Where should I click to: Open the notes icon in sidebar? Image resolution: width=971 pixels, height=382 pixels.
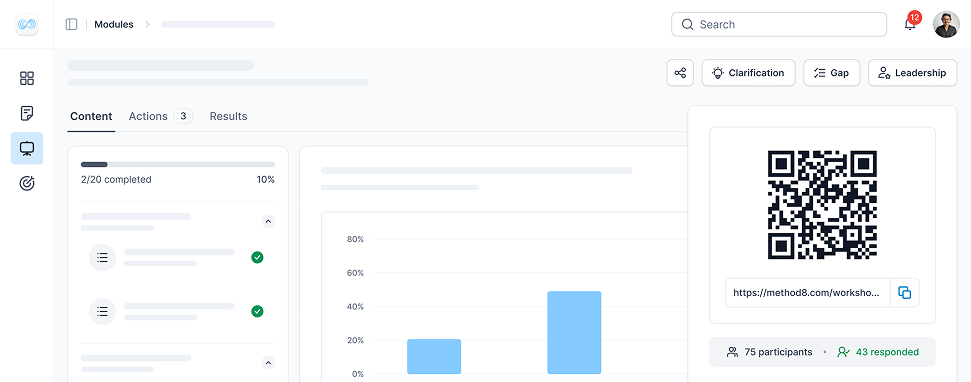tap(27, 113)
